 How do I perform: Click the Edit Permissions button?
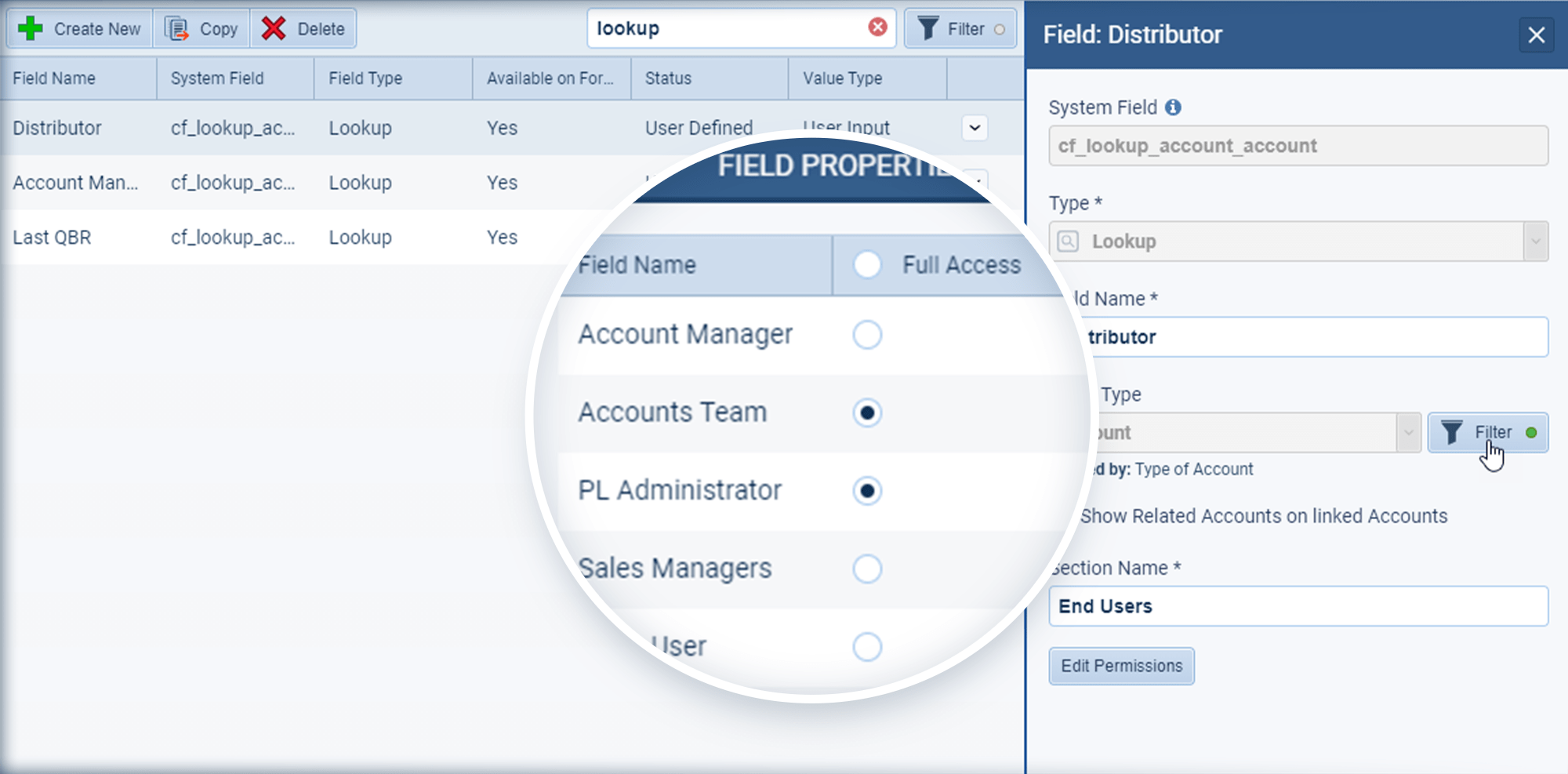(1121, 666)
